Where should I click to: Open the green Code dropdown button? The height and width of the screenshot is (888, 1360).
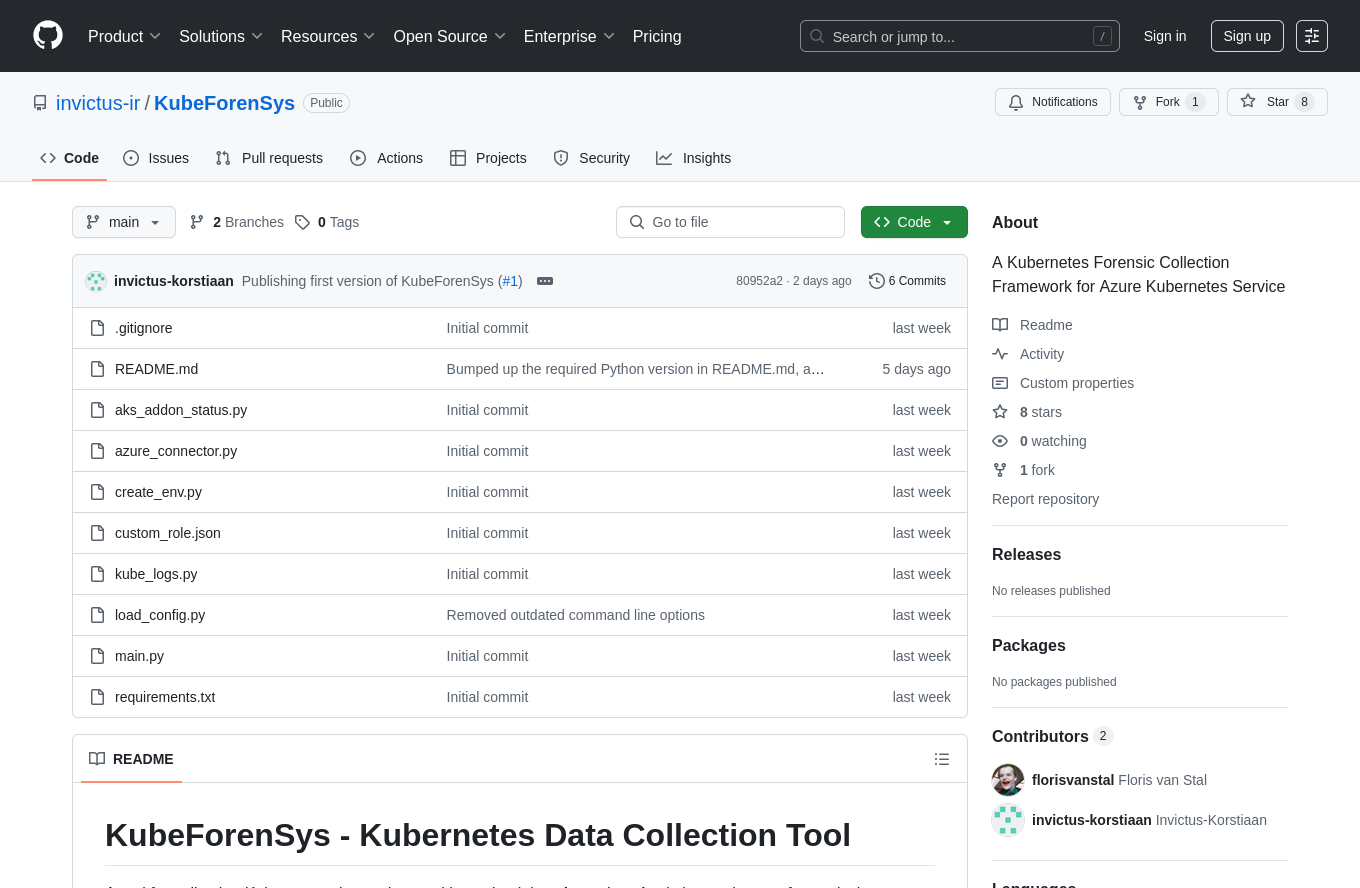pos(914,222)
